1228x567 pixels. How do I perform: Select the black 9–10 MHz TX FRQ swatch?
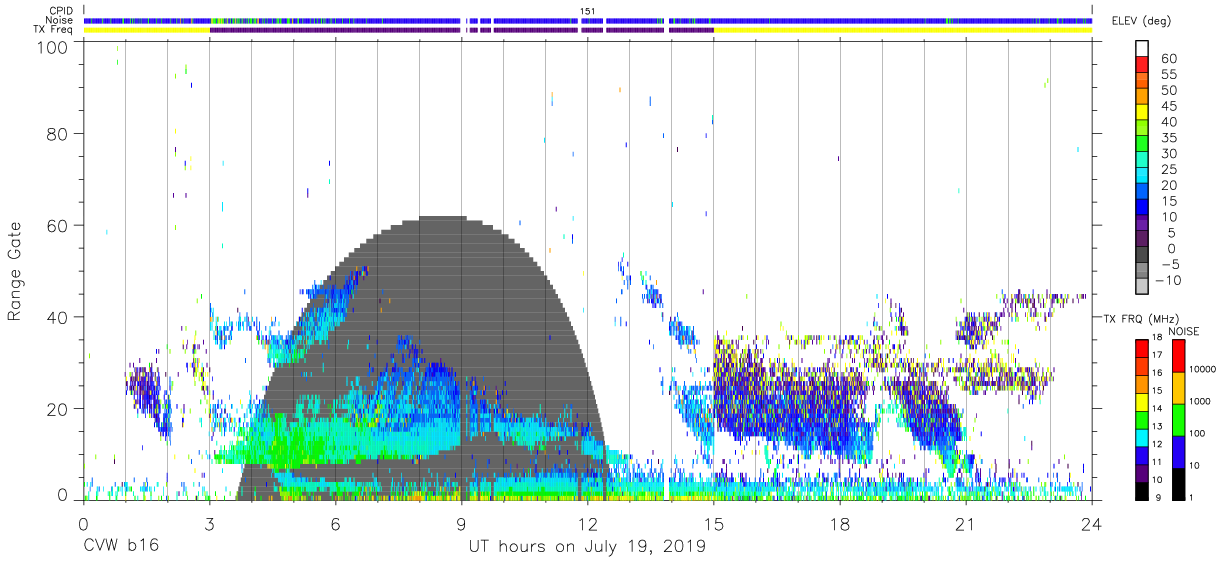click(1142, 491)
